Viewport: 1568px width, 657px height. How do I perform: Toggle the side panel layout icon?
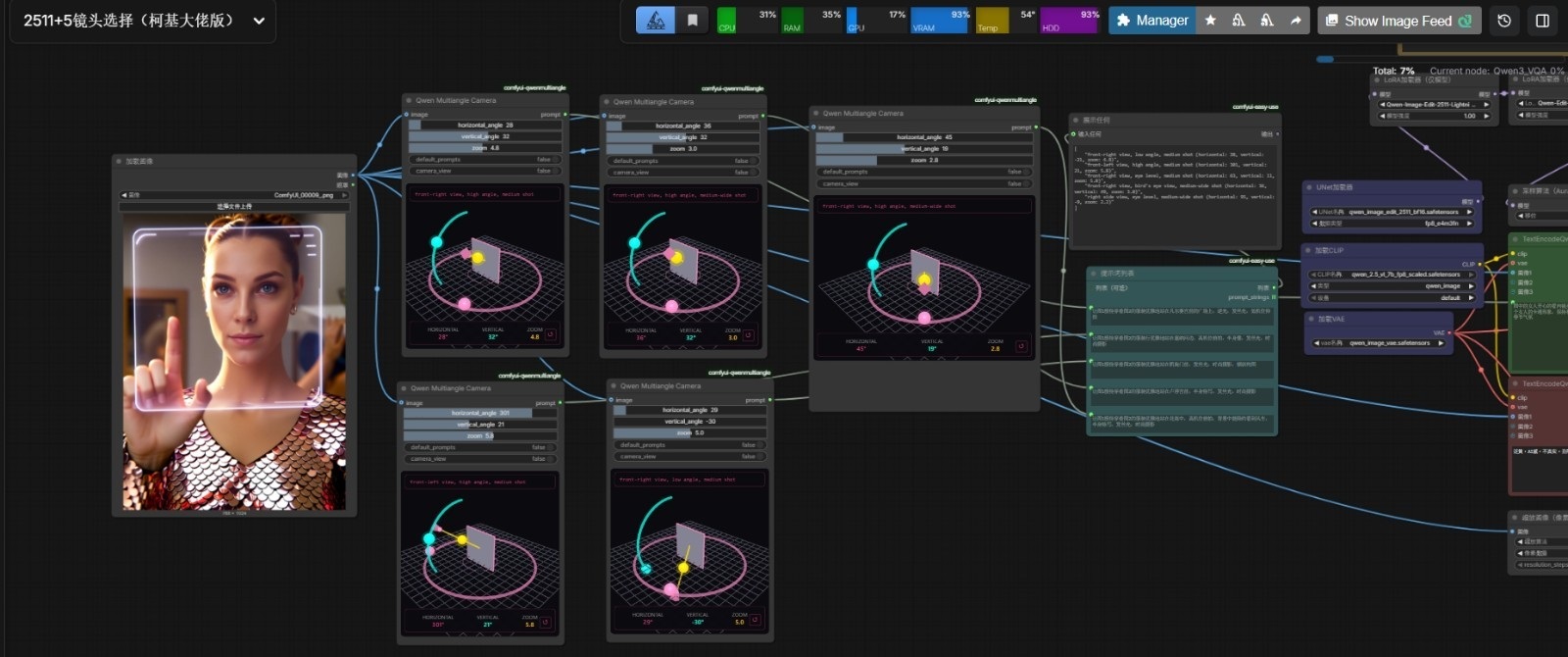(1542, 21)
